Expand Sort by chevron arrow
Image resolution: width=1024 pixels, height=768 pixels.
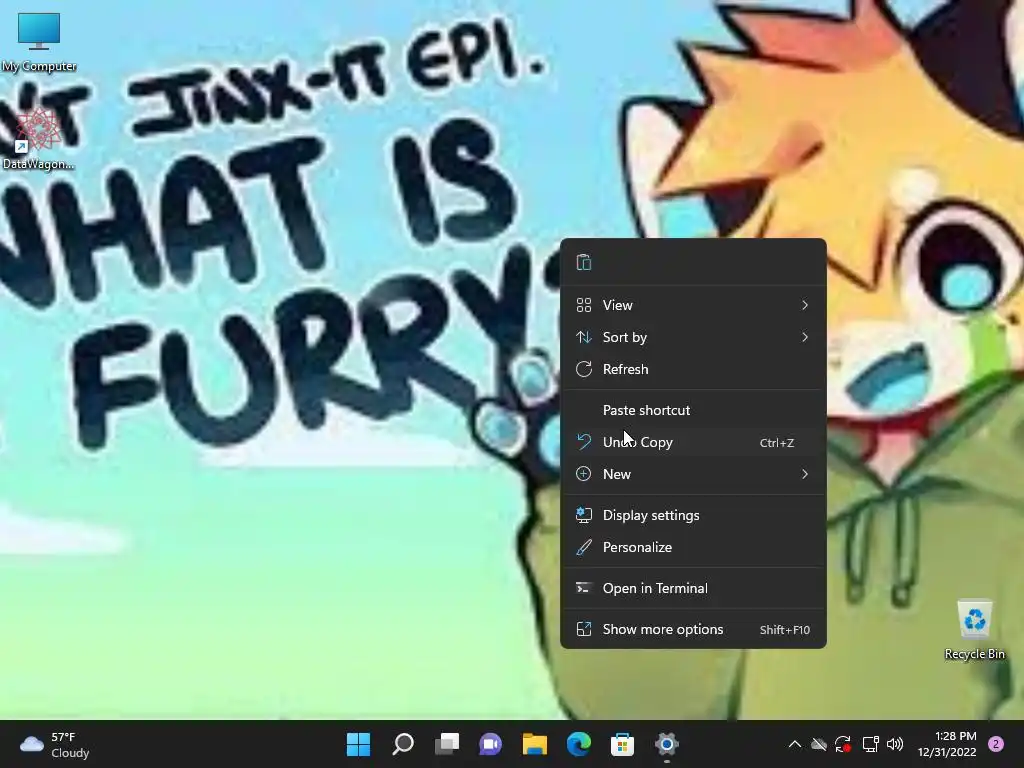[805, 337]
